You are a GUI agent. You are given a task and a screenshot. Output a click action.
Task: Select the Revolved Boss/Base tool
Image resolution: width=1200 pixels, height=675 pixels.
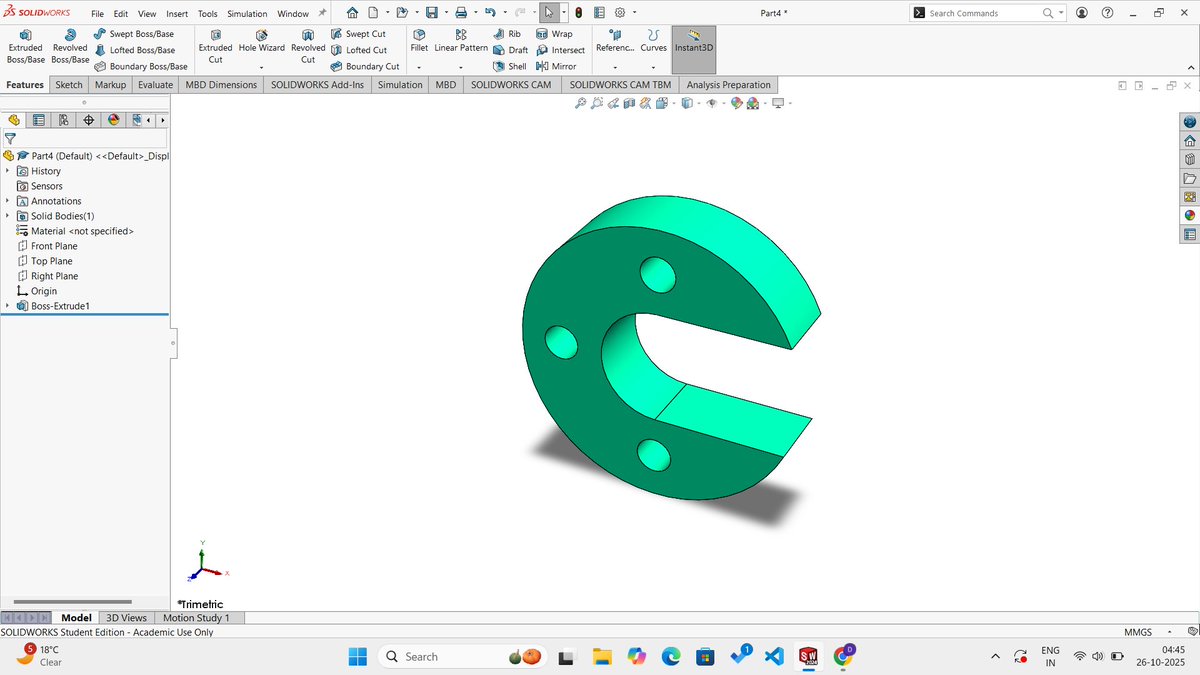pyautogui.click(x=70, y=48)
